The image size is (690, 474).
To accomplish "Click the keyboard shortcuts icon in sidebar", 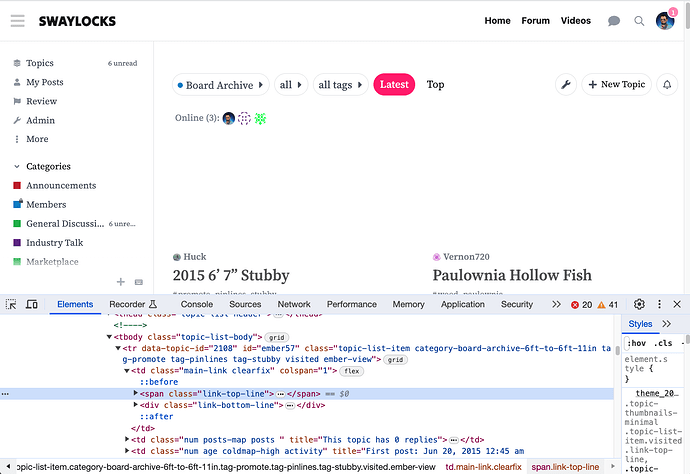I will [x=139, y=282].
